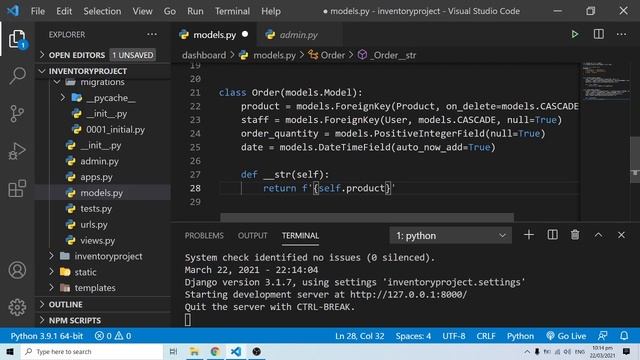640x360 pixels.
Task: Open apps.py in the explorer
Action: [96, 177]
